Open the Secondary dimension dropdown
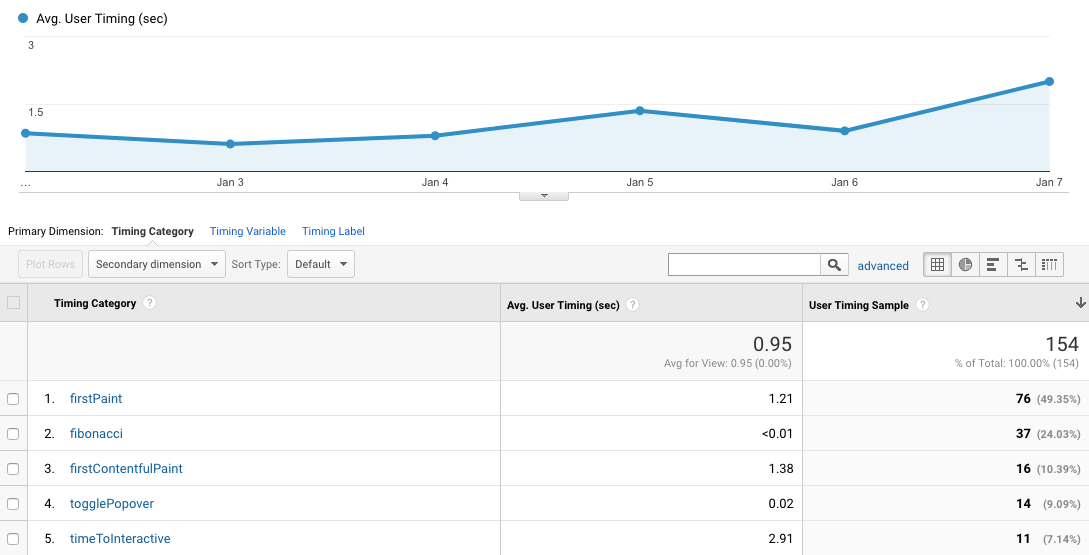This screenshot has width=1089, height=555. (157, 264)
